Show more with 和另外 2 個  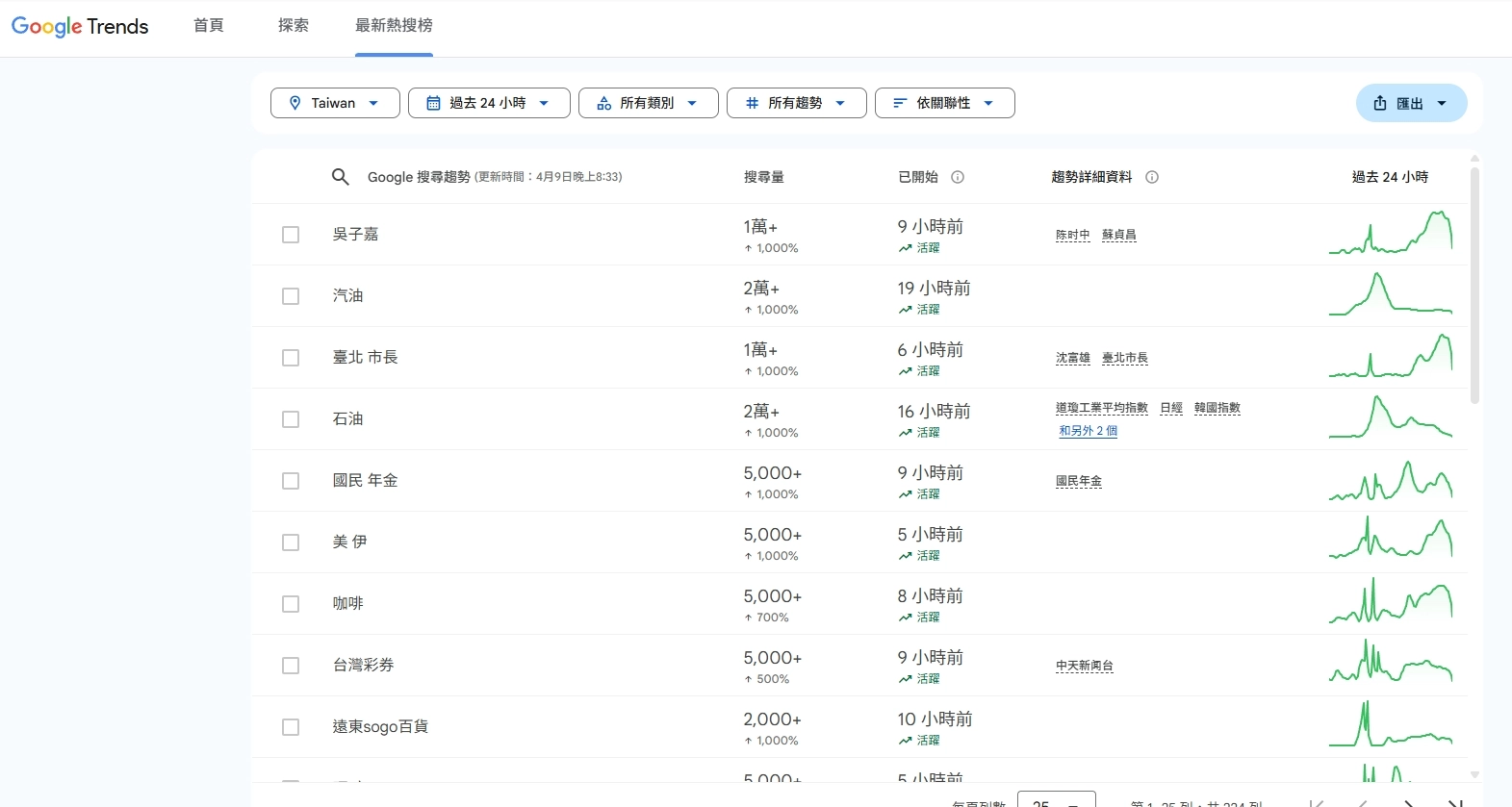[x=1089, y=431]
